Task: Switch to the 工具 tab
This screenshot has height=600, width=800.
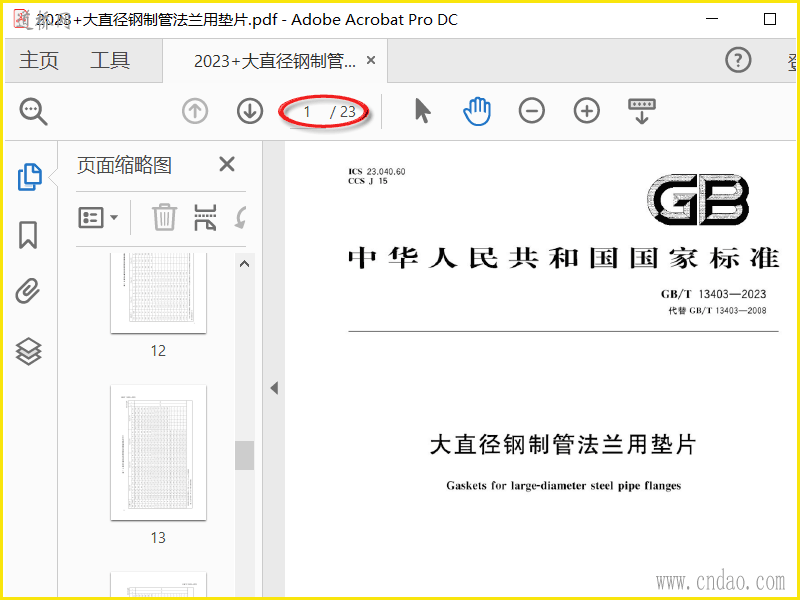Action: click(110, 61)
